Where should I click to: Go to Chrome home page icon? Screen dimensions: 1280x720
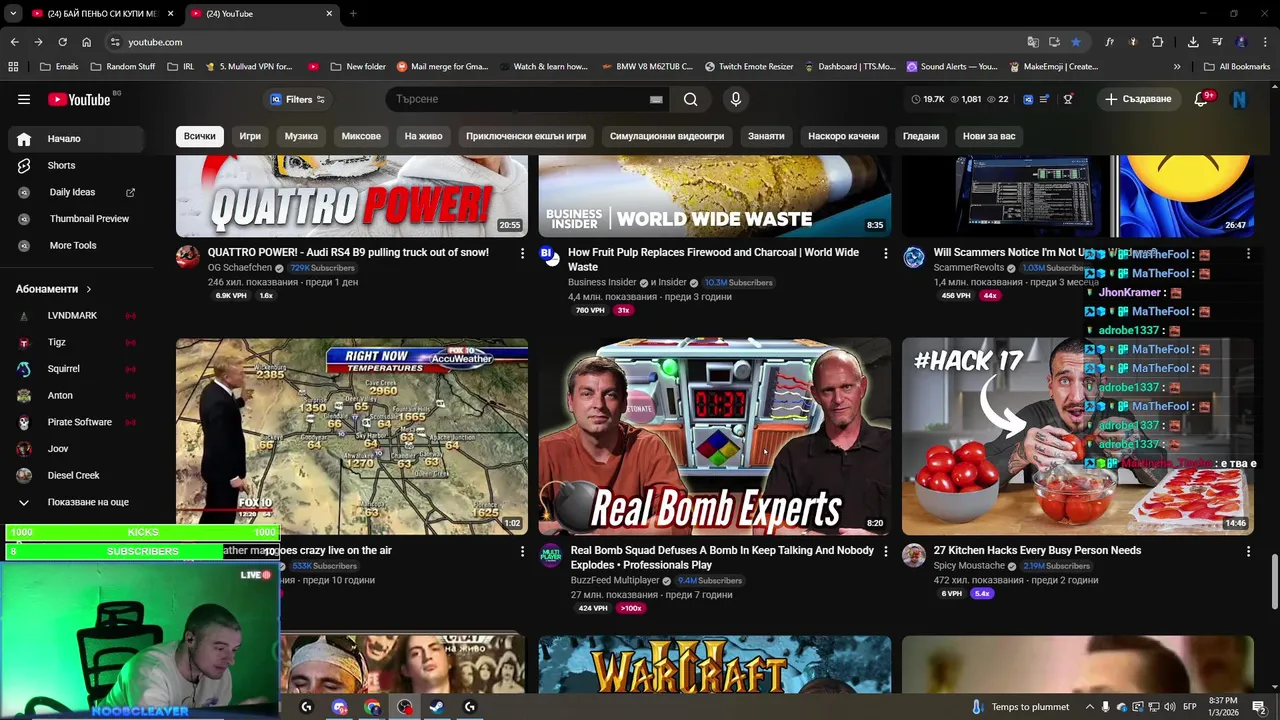(x=86, y=42)
